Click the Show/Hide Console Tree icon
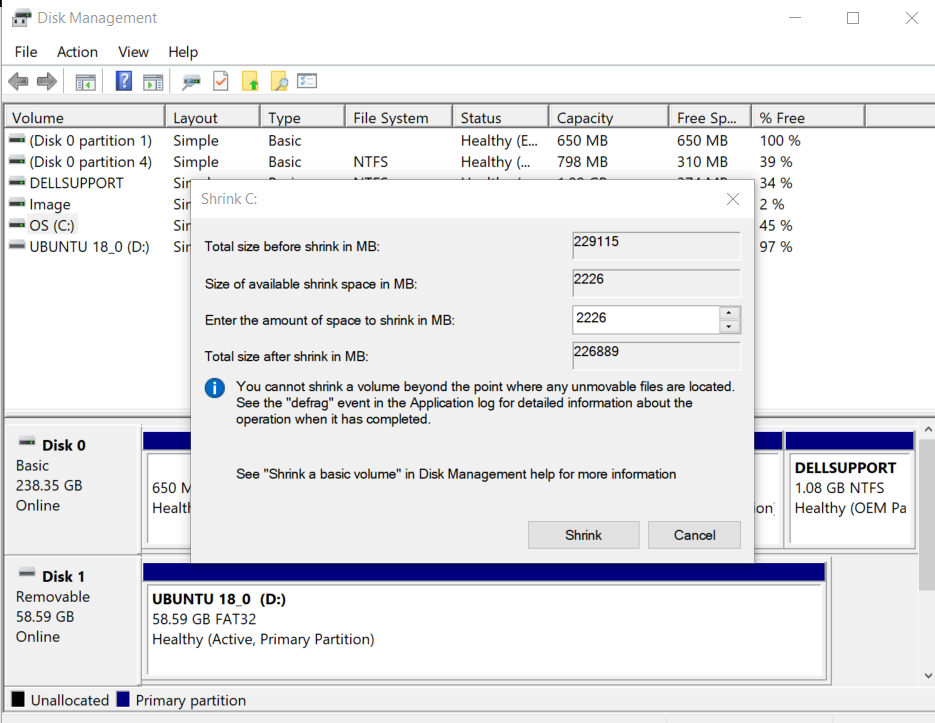The image size is (935, 723). click(x=85, y=82)
